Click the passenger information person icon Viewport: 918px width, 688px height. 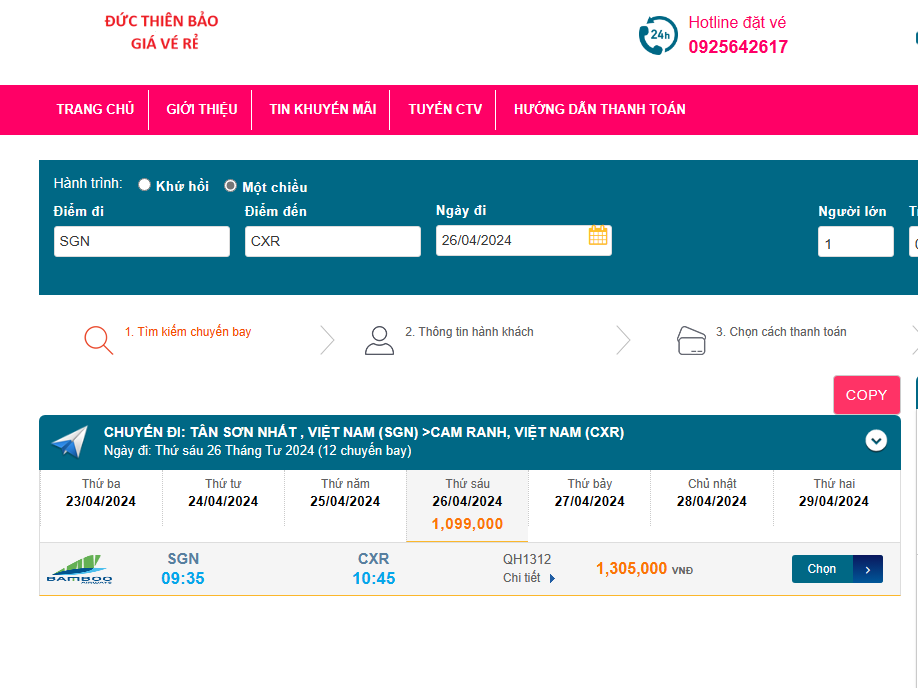[379, 340]
